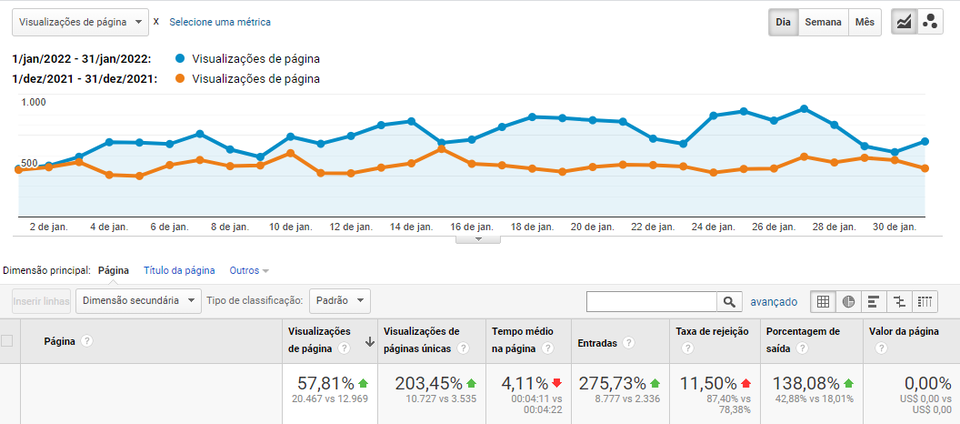Image resolution: width=960 pixels, height=424 pixels.
Task: Click the orange December 2021 legend dot
Action: tap(179, 79)
